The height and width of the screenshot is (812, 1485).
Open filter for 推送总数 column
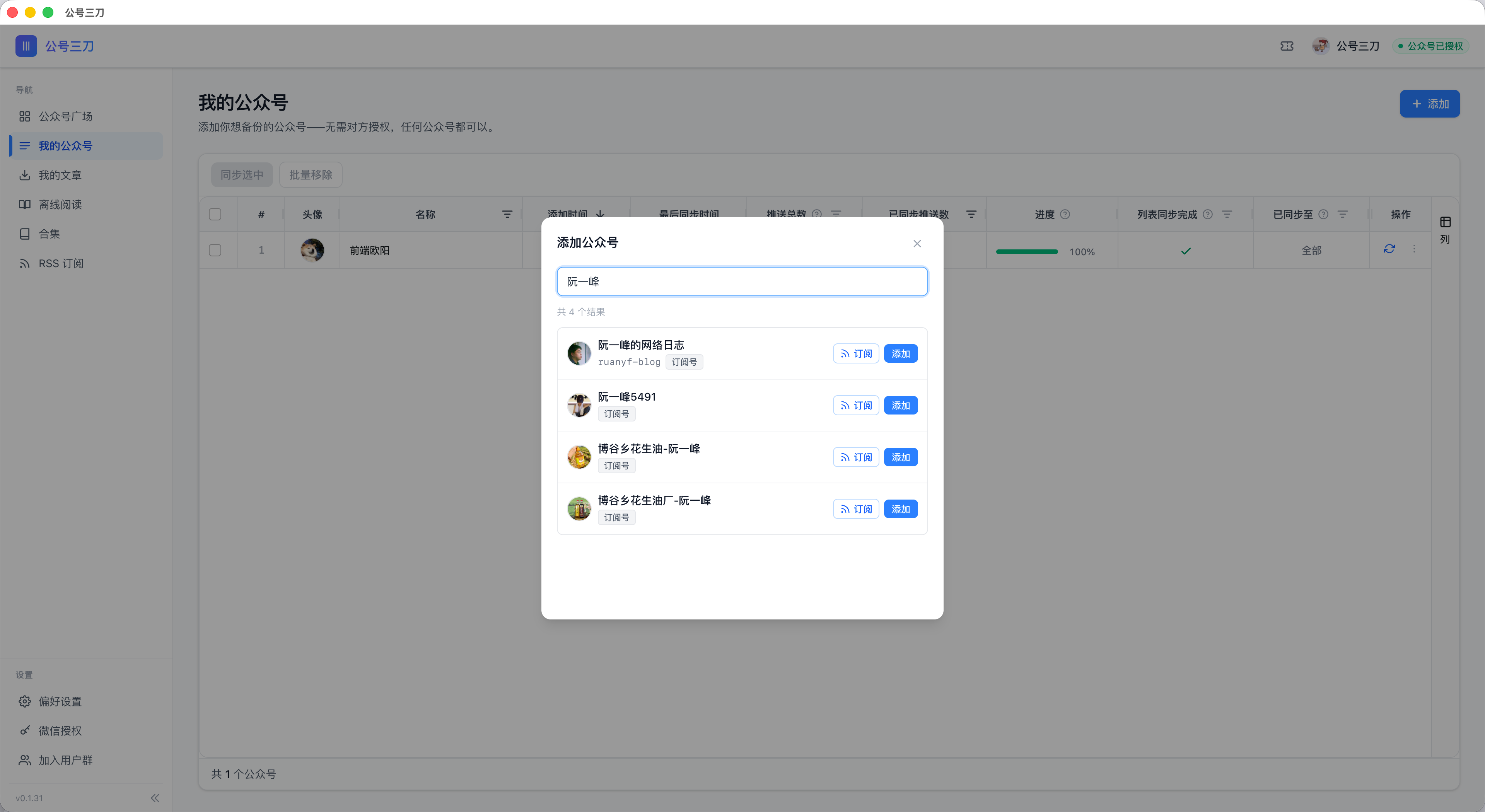click(836, 214)
